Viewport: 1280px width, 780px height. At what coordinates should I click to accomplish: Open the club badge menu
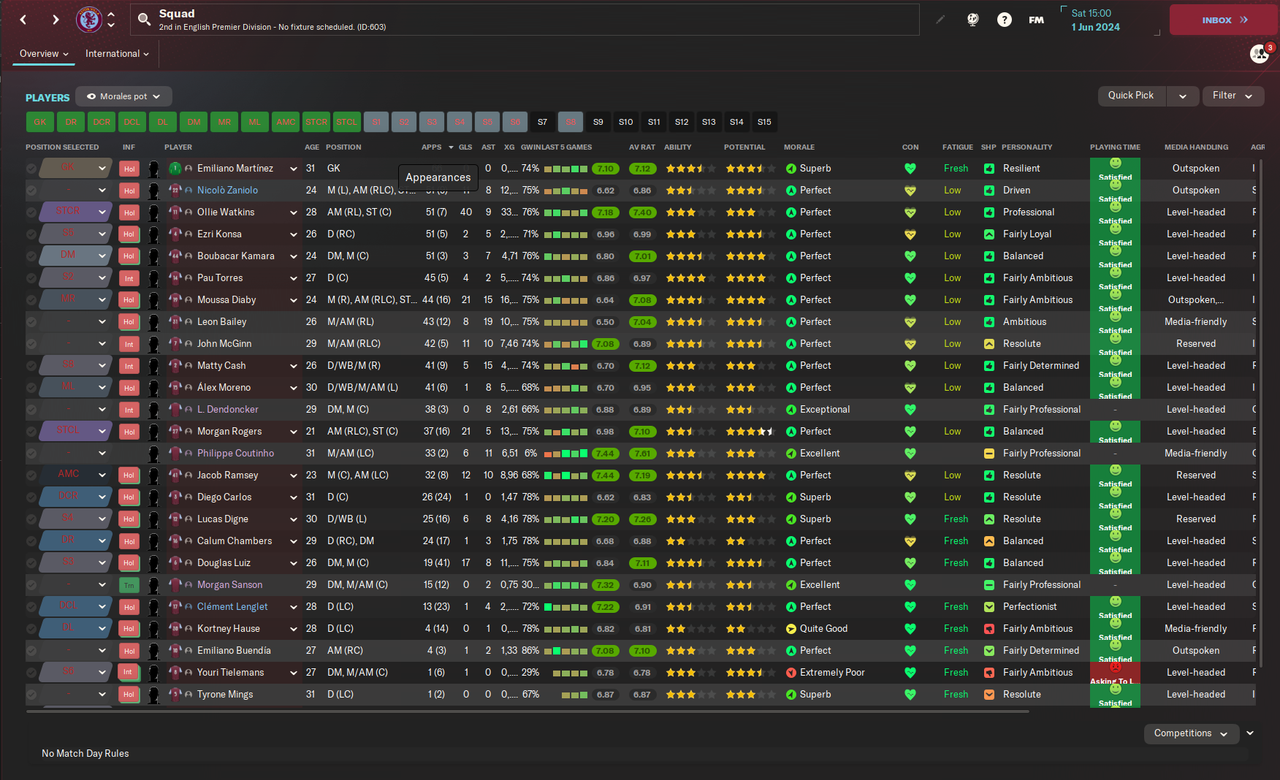tap(89, 19)
